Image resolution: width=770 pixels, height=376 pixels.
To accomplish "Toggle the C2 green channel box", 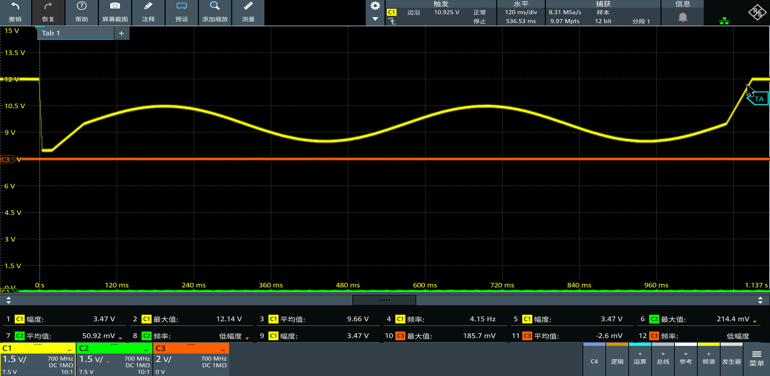I will pyautogui.click(x=114, y=359).
